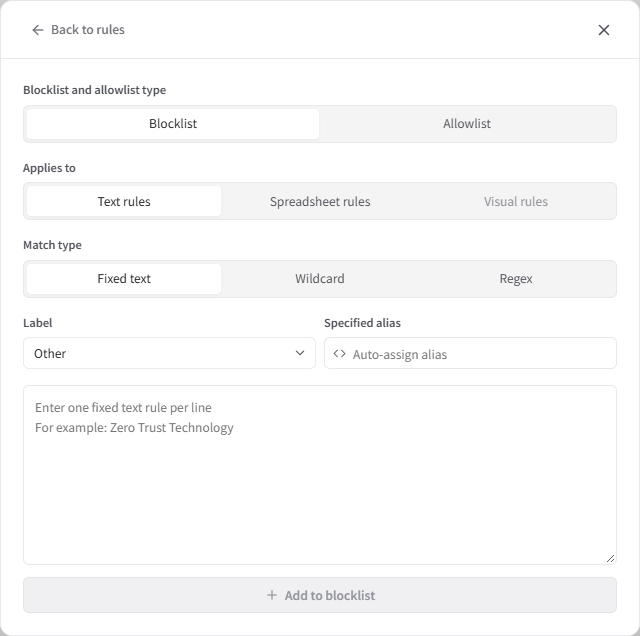The image size is (640, 636).
Task: Click into the fixed text rules textarea
Action: pos(320,475)
